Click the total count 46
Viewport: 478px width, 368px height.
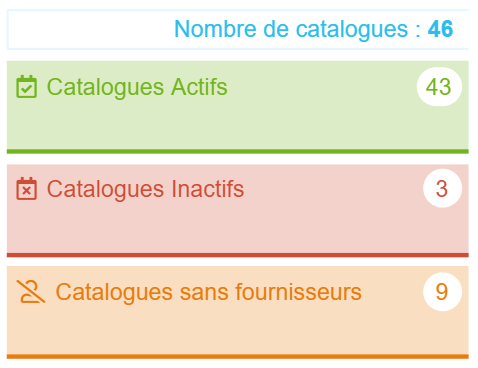click(440, 29)
